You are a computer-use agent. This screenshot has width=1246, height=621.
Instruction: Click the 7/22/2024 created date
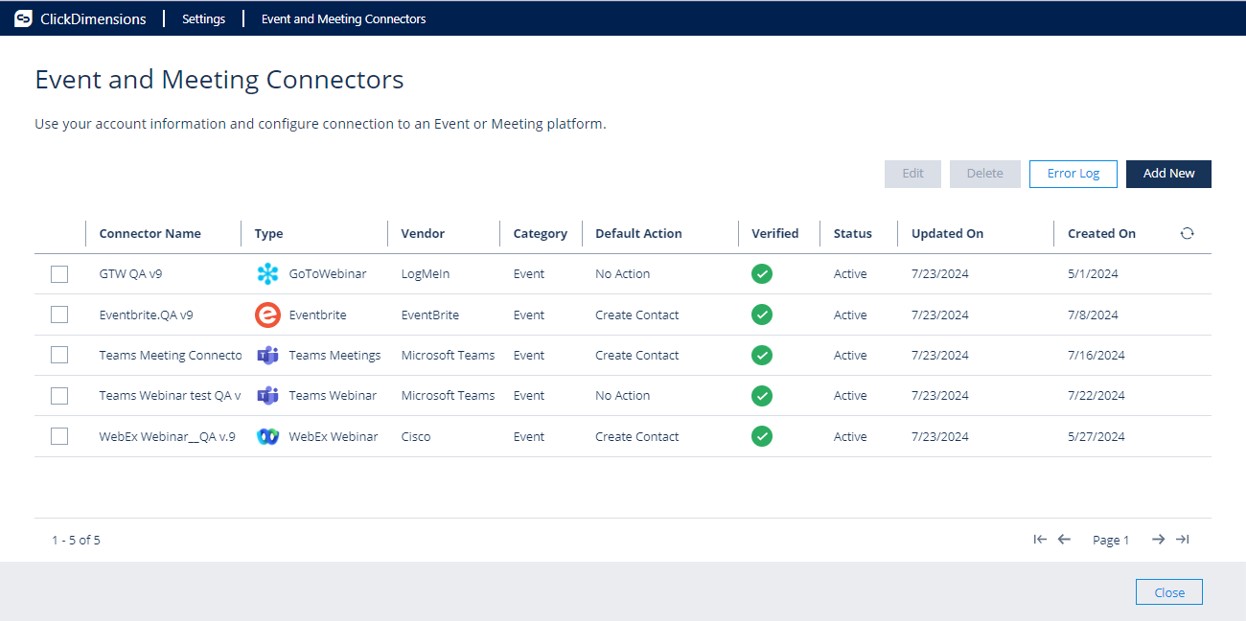[x=1096, y=396]
